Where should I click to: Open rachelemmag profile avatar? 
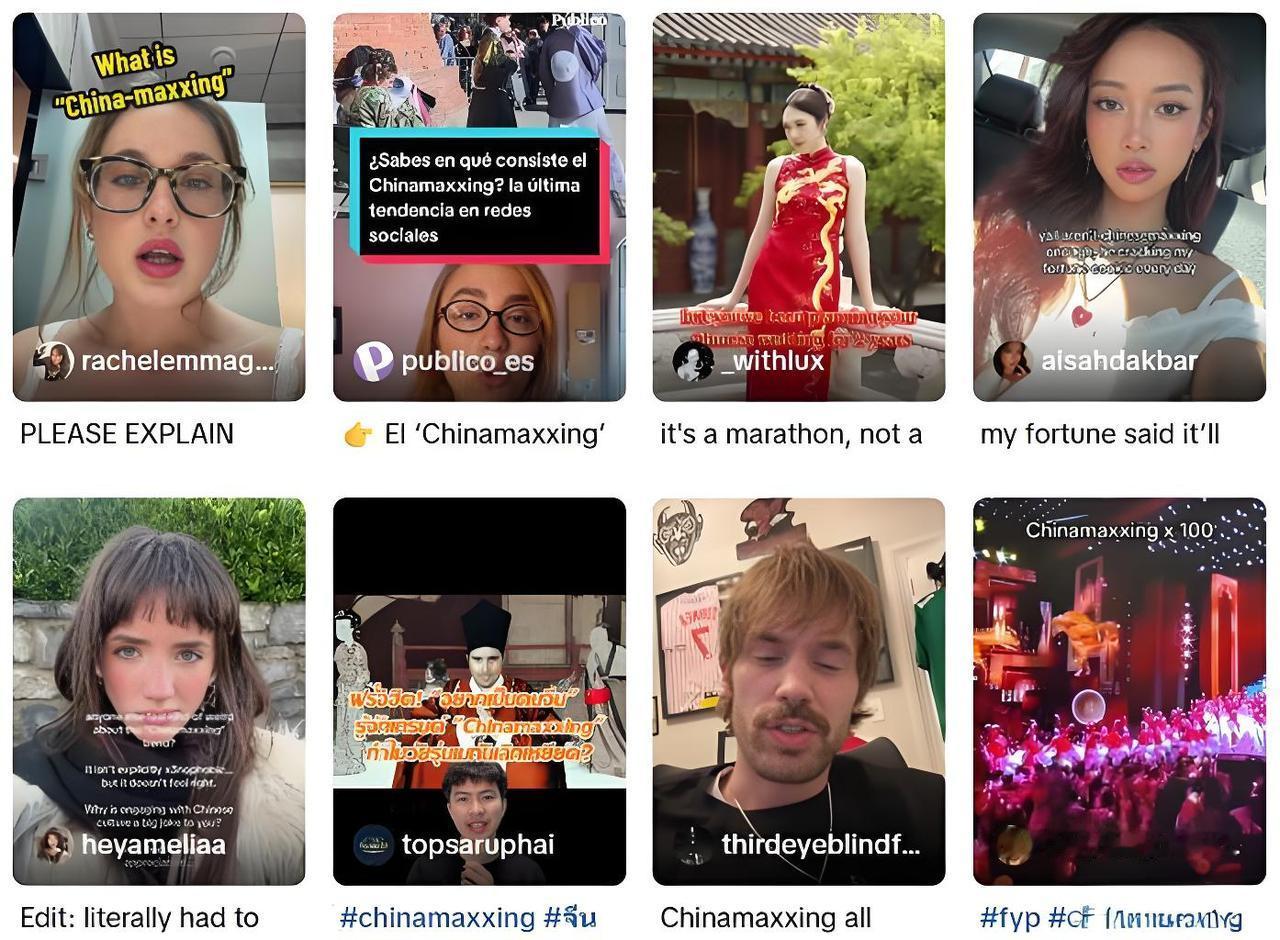point(54,361)
